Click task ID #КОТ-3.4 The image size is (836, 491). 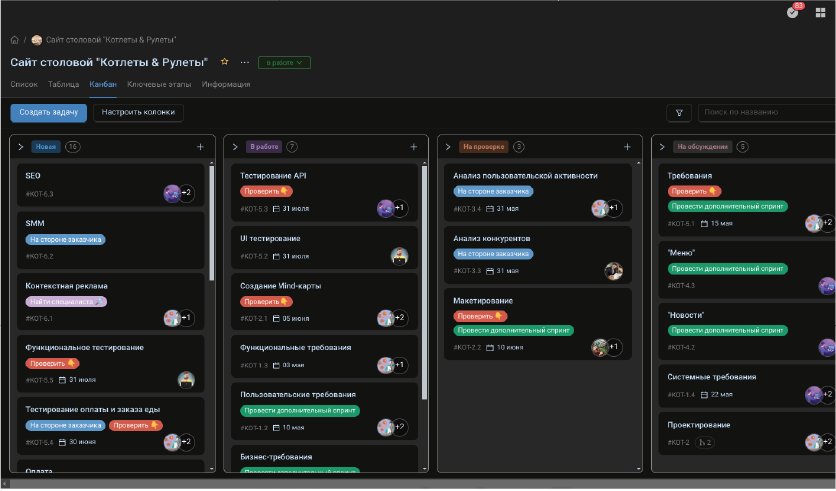point(467,209)
